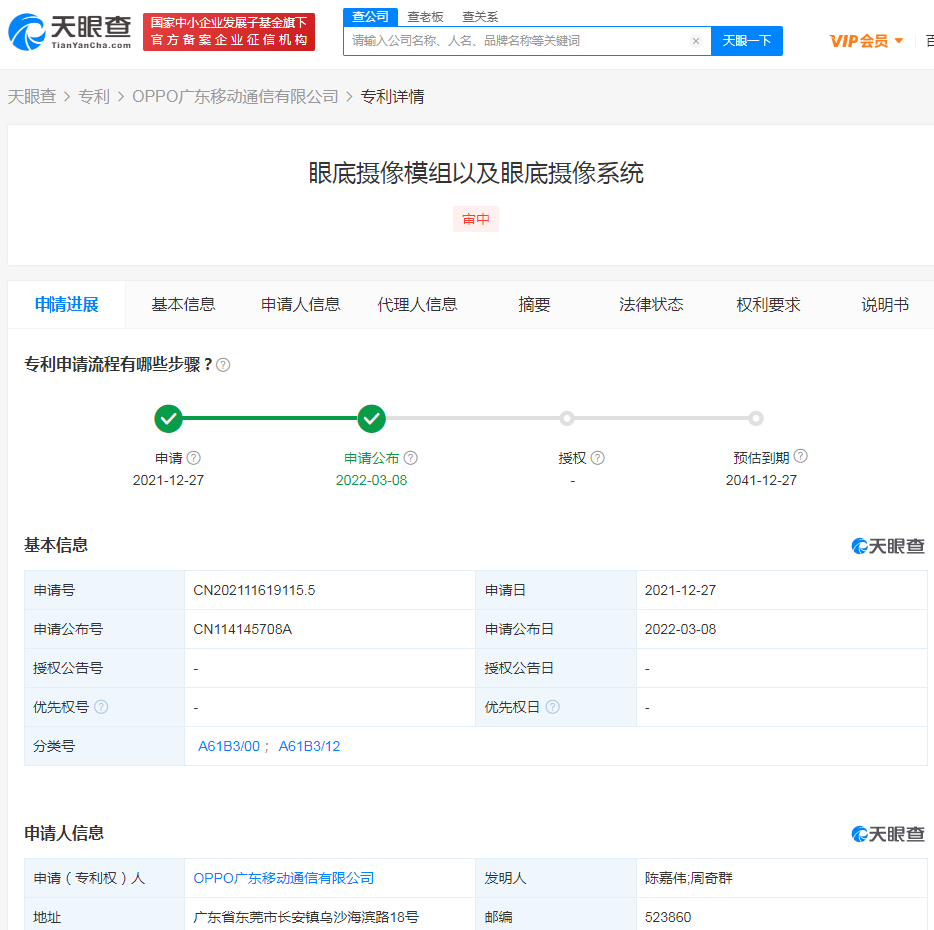Open the help icon beside 优先权日
This screenshot has height=930, width=934.
coord(553,707)
